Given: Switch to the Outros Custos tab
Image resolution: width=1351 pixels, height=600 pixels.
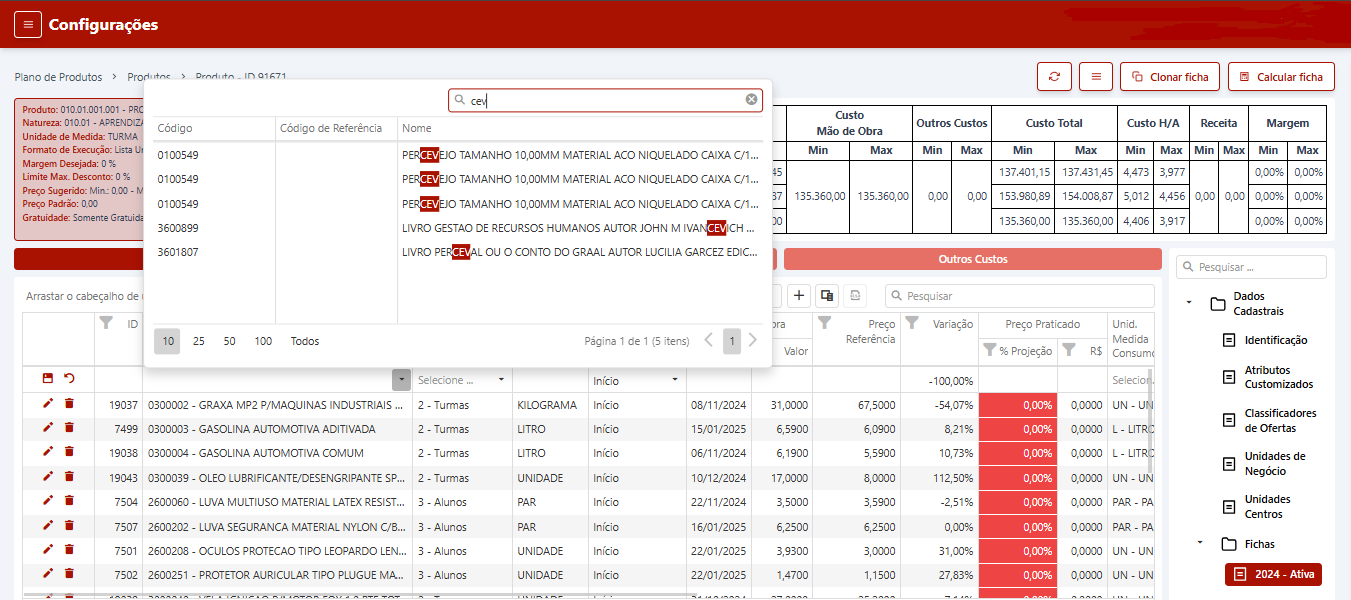Looking at the screenshot, I should [x=972, y=259].
